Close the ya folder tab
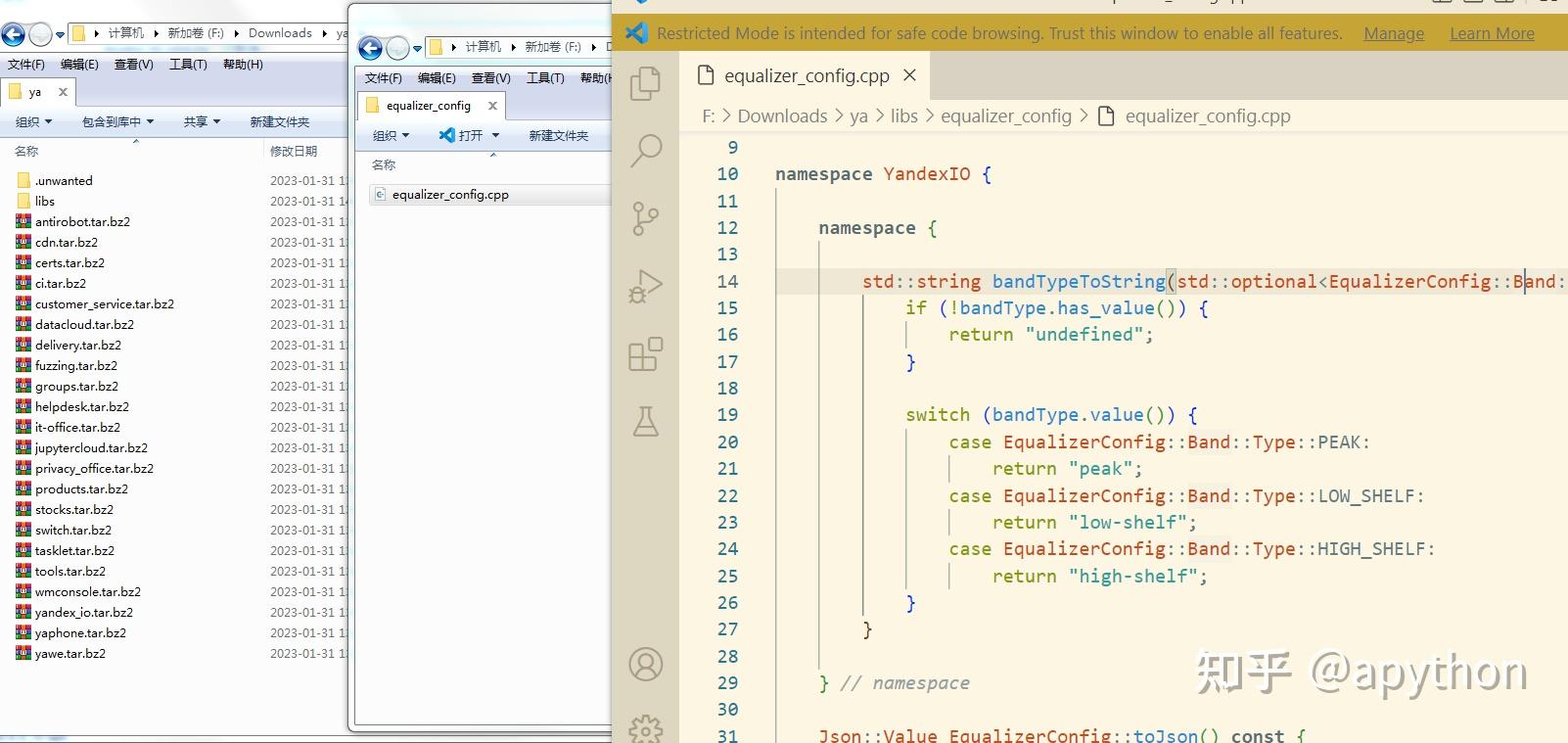This screenshot has height=743, width=1568. (x=63, y=92)
